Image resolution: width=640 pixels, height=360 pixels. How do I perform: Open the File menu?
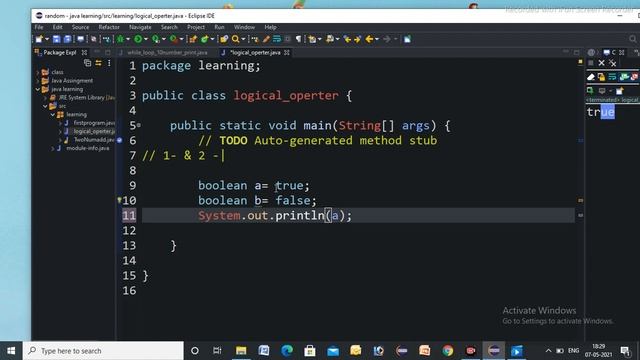[39, 27]
